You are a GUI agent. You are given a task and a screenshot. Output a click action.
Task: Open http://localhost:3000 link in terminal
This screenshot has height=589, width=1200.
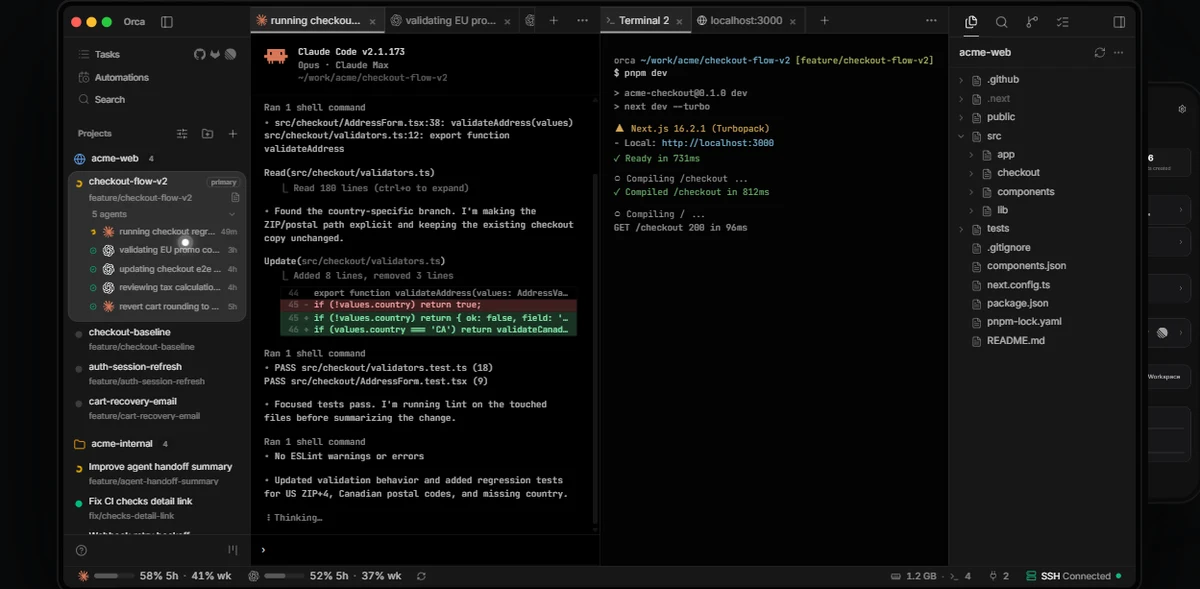[717, 143]
